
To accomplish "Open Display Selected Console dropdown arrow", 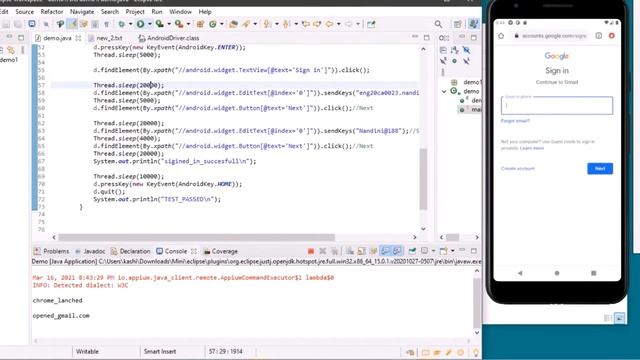I will tap(433, 251).
